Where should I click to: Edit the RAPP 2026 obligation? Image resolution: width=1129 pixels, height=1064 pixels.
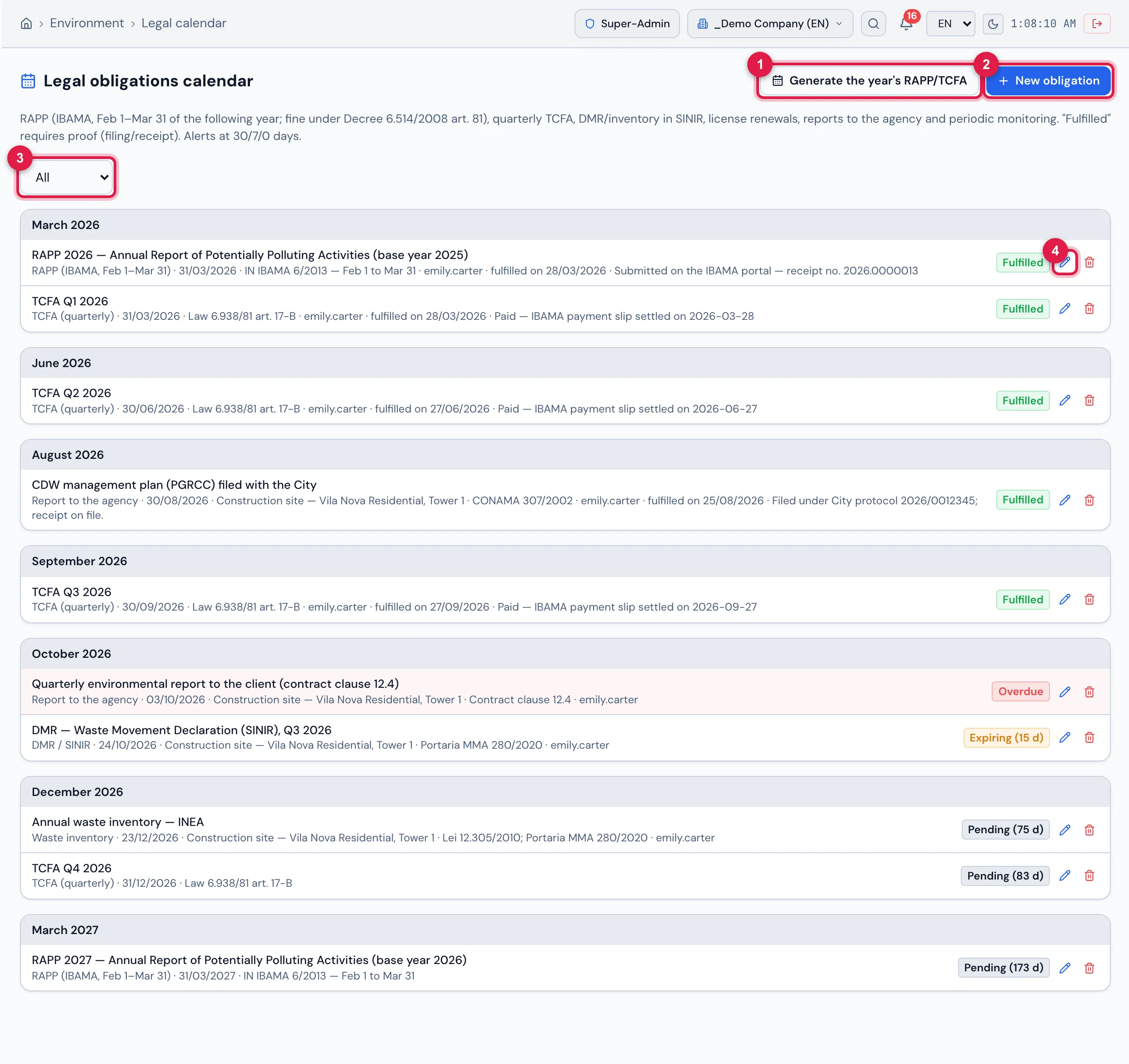coord(1065,262)
